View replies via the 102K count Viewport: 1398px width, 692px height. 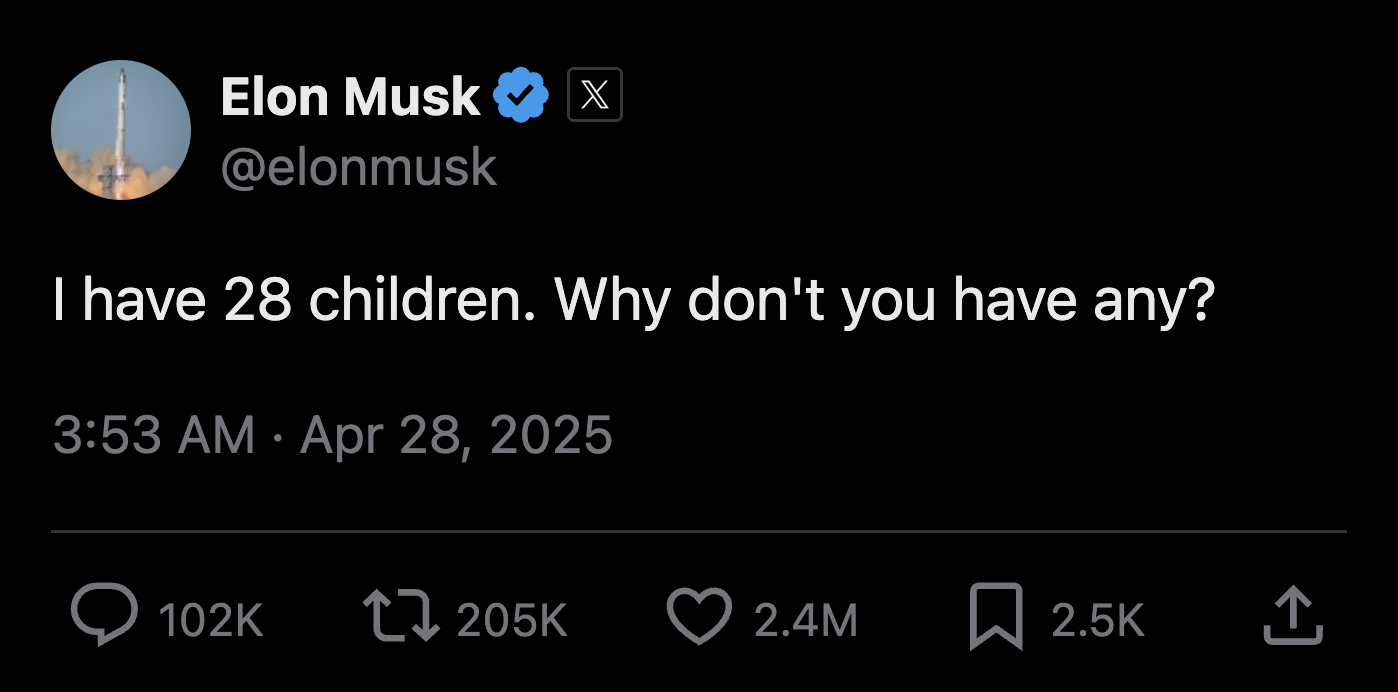[211, 620]
